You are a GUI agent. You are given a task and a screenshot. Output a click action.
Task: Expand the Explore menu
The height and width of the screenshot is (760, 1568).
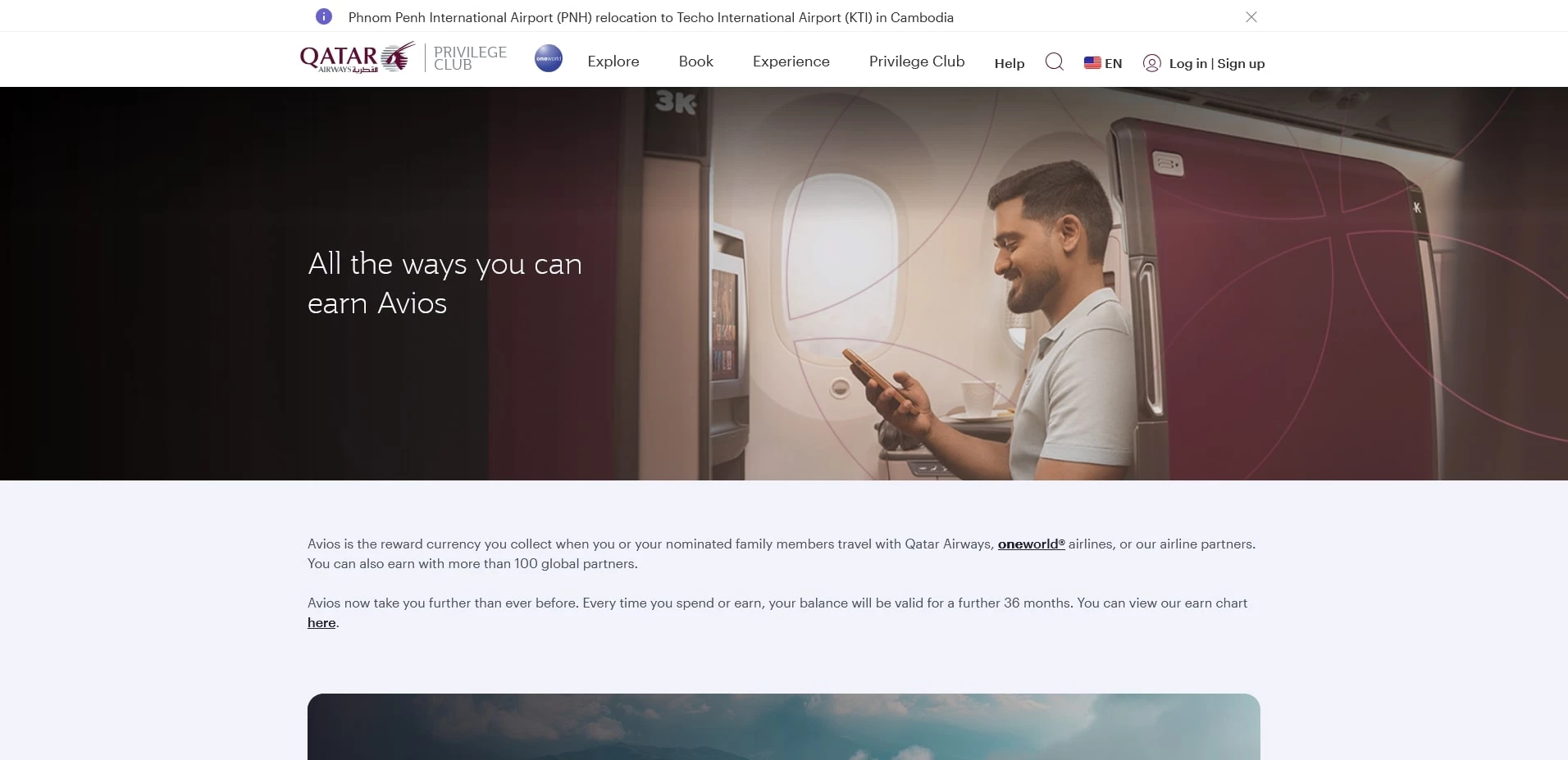[613, 61]
